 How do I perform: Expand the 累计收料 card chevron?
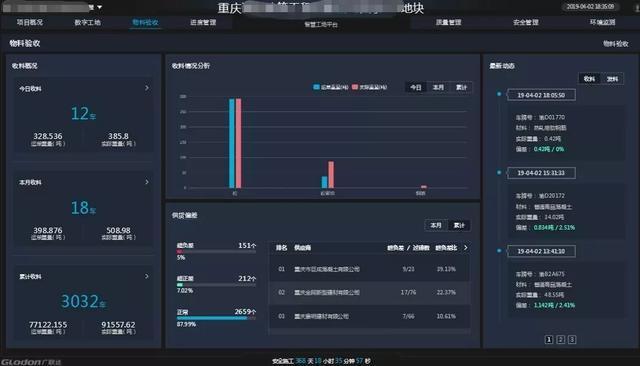point(147,276)
